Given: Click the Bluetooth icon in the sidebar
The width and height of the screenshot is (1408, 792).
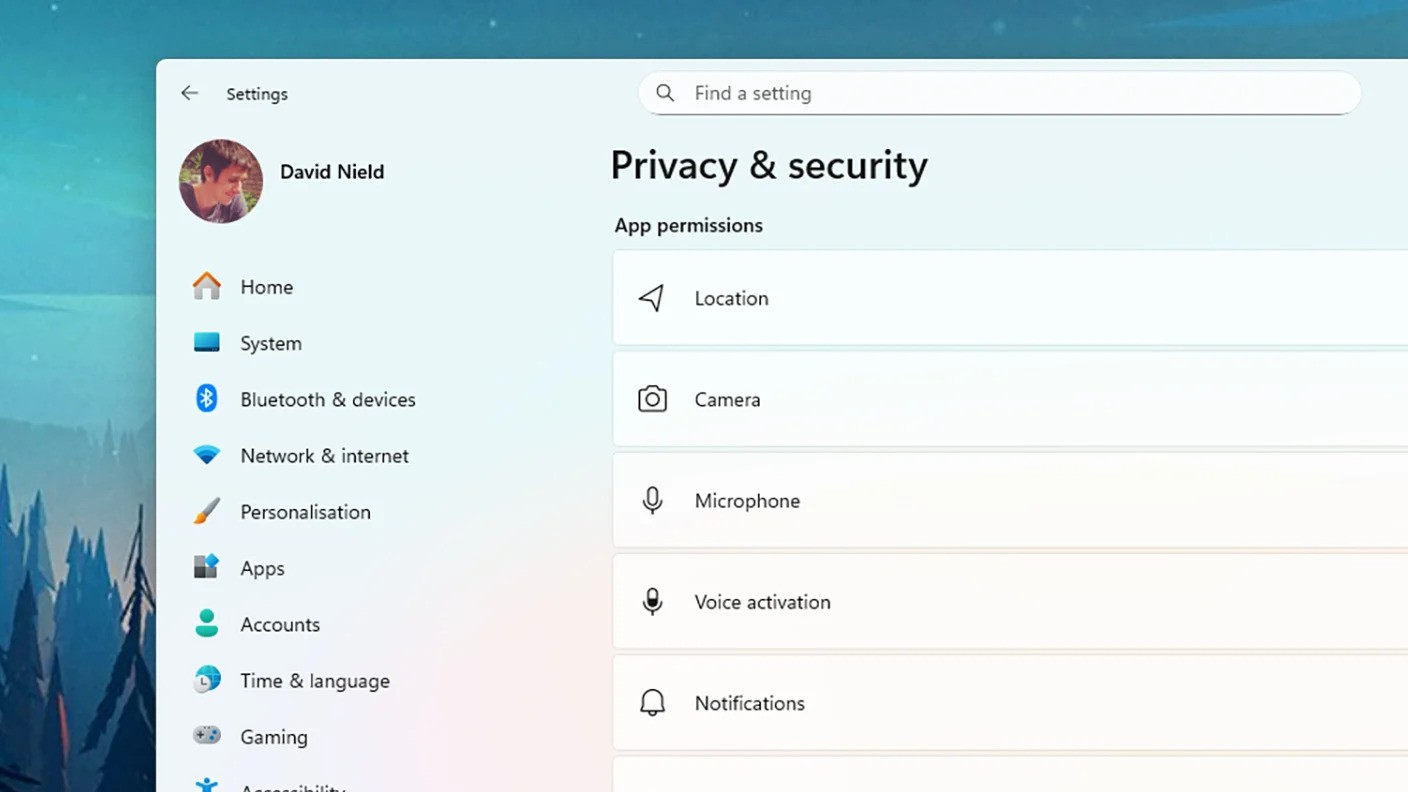Looking at the screenshot, I should (206, 399).
